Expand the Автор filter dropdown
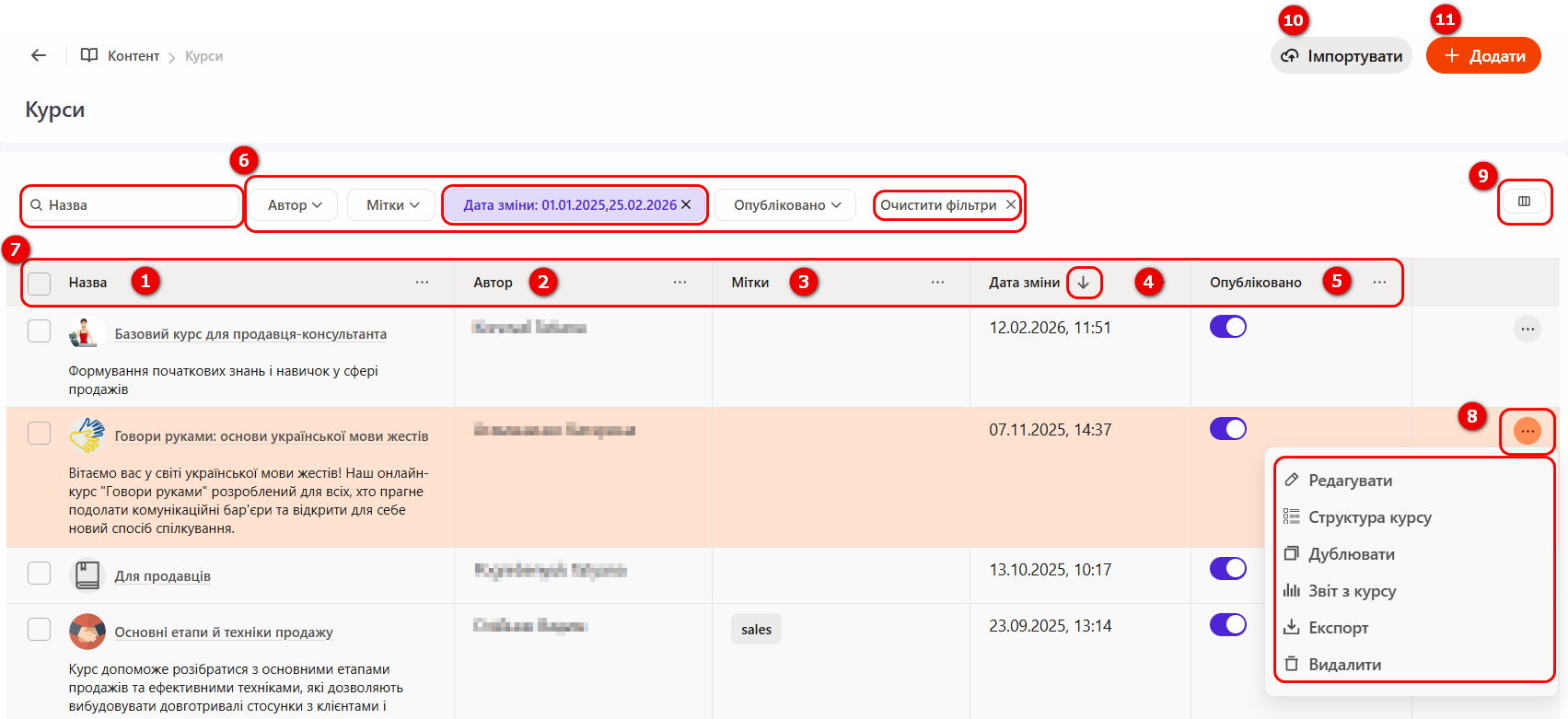This screenshot has width=1568, height=719. 295,205
